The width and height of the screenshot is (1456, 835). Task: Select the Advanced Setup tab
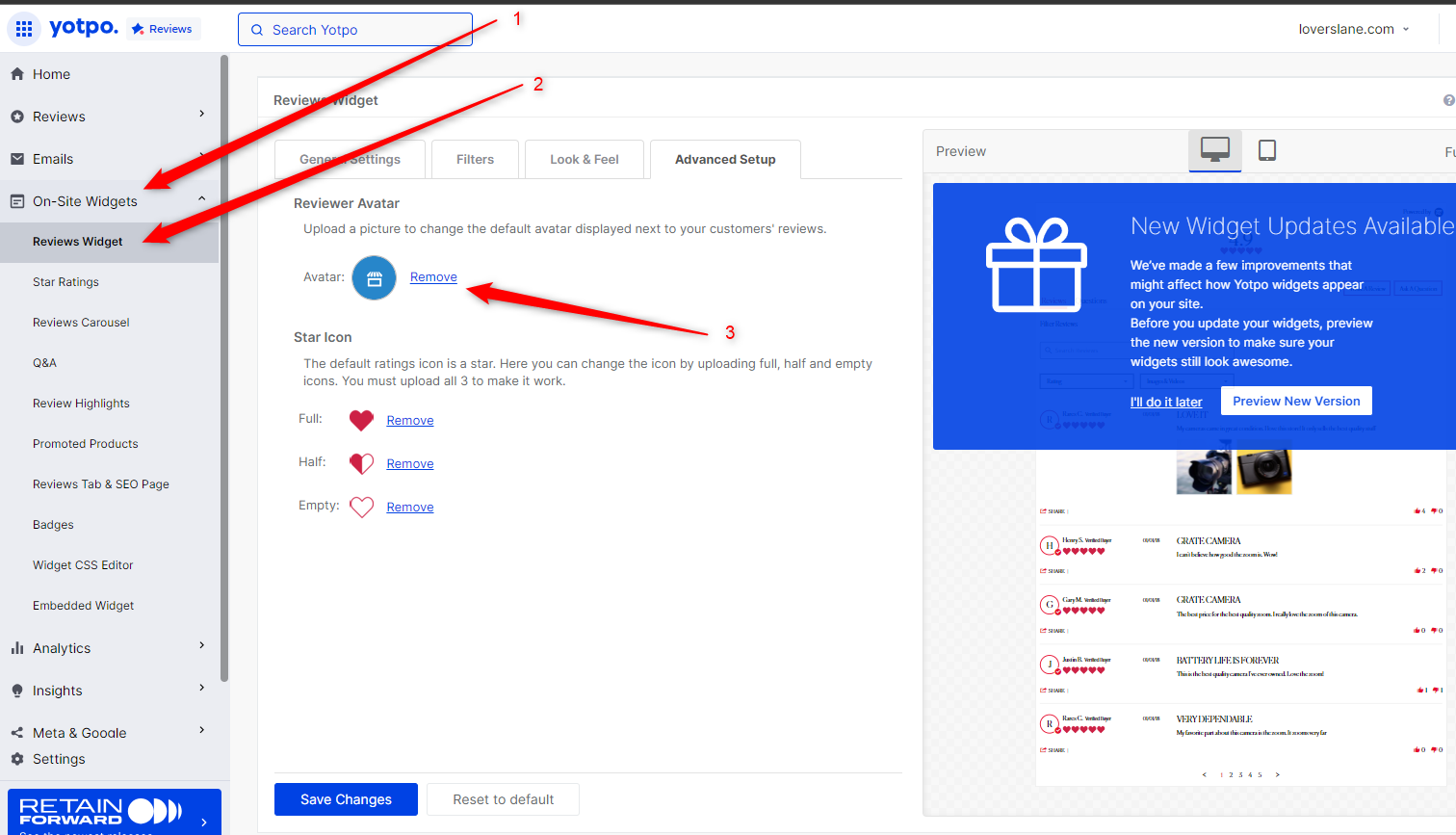(725, 160)
